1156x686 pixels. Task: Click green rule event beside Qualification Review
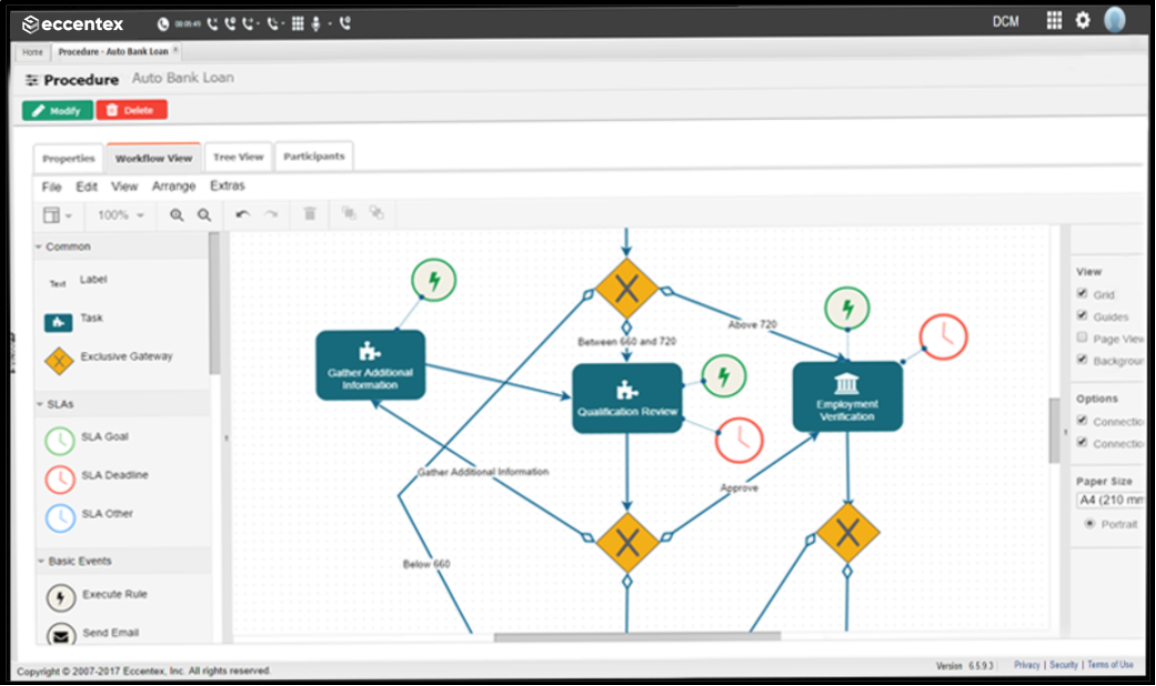pyautogui.click(x=724, y=376)
